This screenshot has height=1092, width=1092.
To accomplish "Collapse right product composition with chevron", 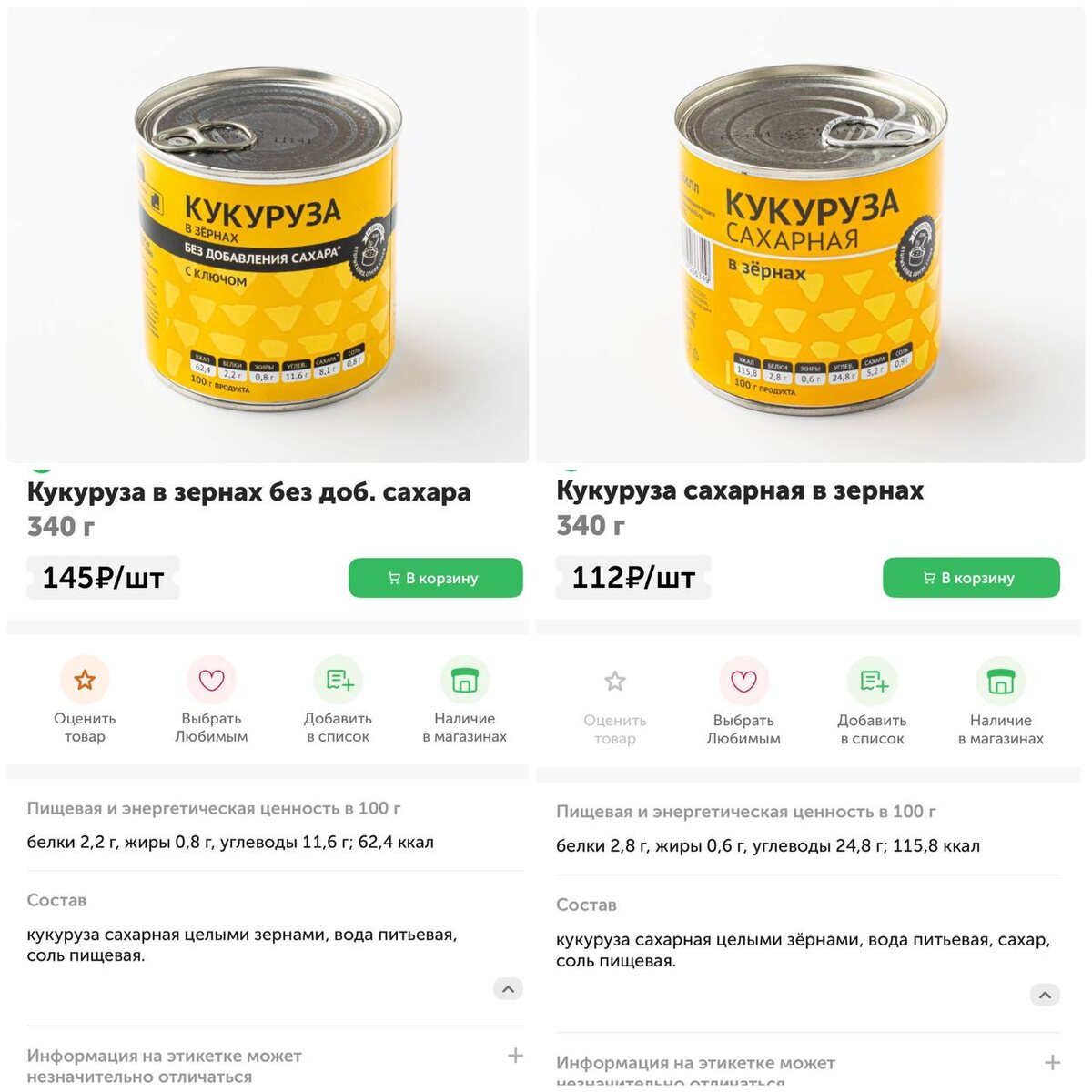I will click(x=1045, y=995).
